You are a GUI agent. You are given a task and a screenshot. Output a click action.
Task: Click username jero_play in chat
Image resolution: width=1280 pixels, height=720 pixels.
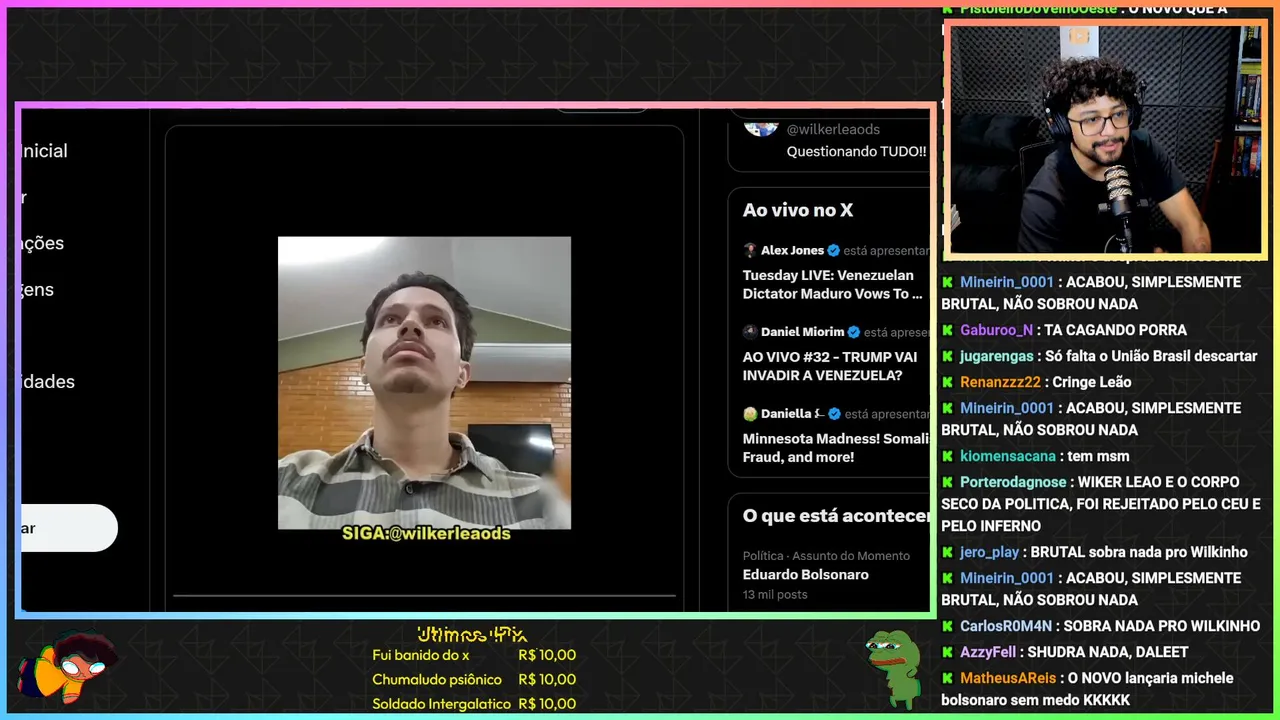990,552
